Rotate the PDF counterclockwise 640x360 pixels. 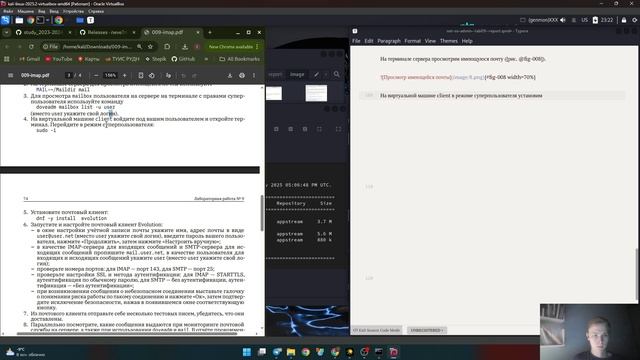(x=151, y=75)
